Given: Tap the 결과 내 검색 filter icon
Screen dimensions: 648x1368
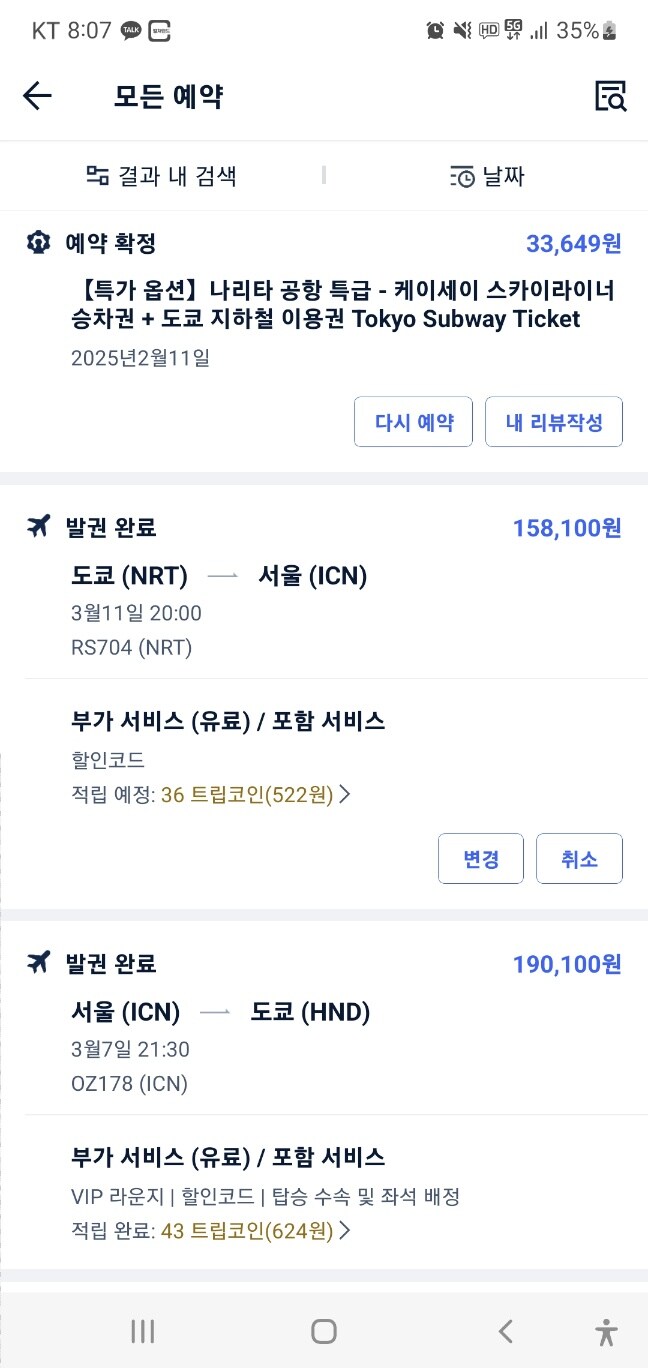Looking at the screenshot, I should point(98,177).
